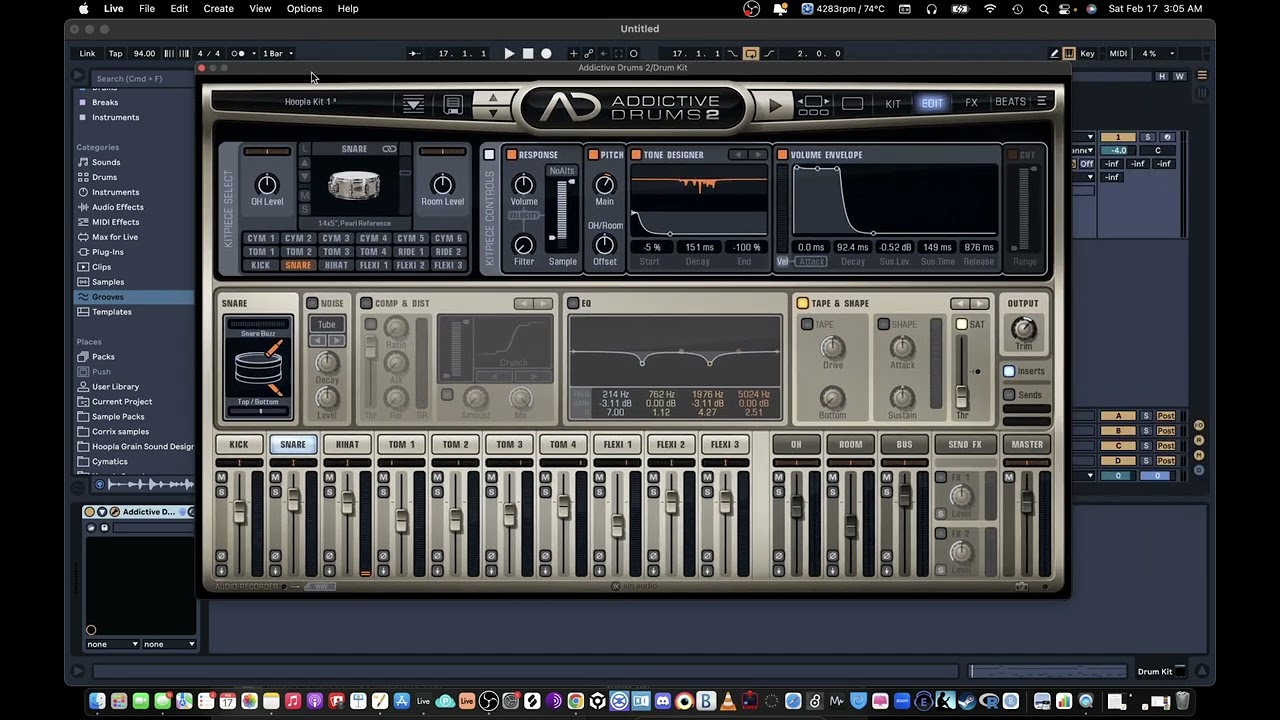Adjust the Room Level knob

click(x=442, y=184)
